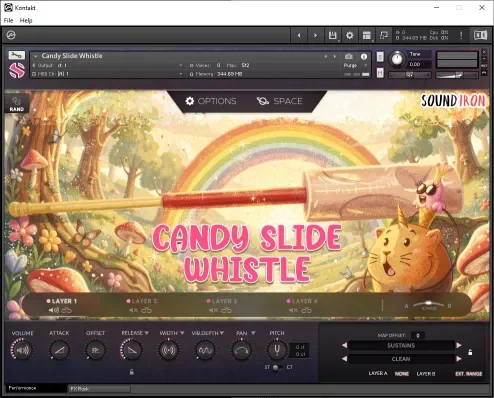This screenshot has height=398, width=494.
Task: Select LAYER 1
Action: pyautogui.click(x=61, y=301)
